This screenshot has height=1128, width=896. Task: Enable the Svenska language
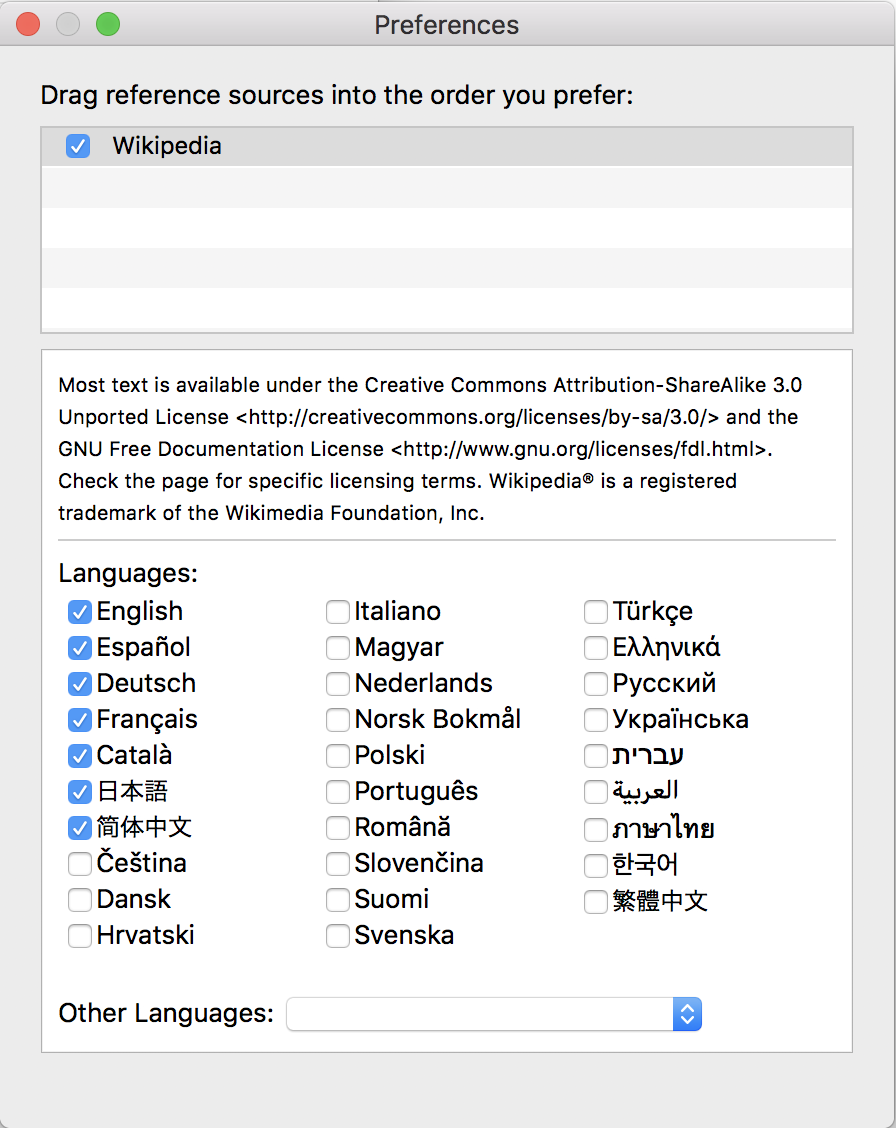(338, 936)
